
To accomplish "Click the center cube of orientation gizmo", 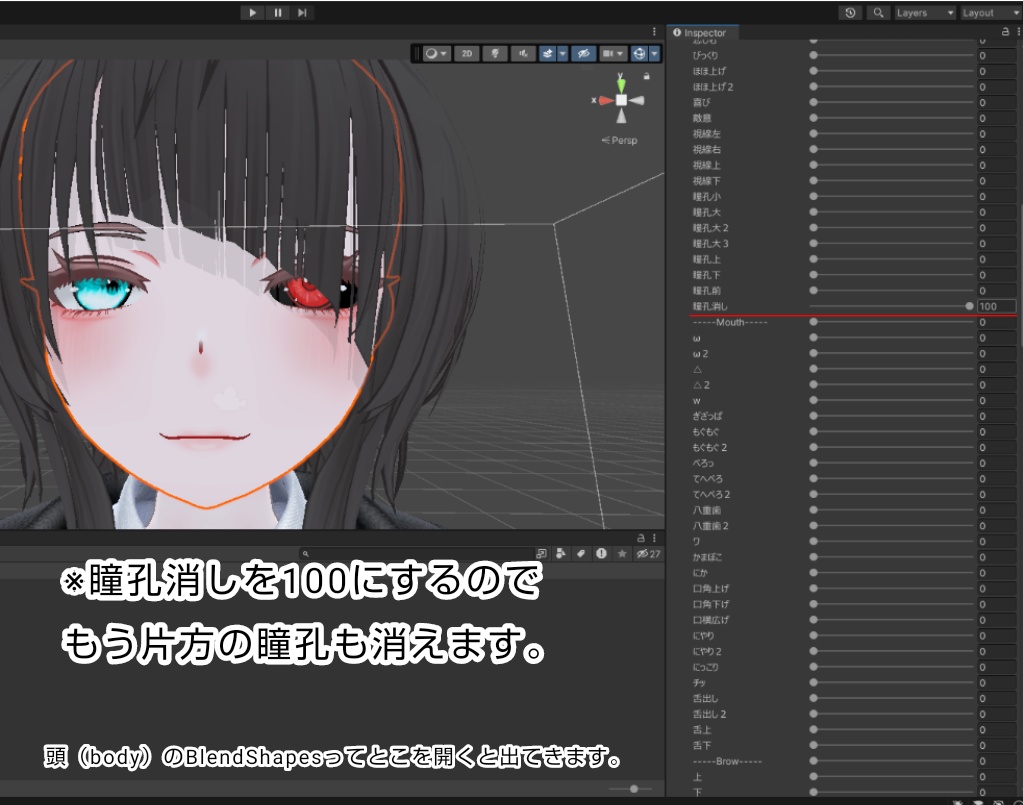I will coord(621,100).
